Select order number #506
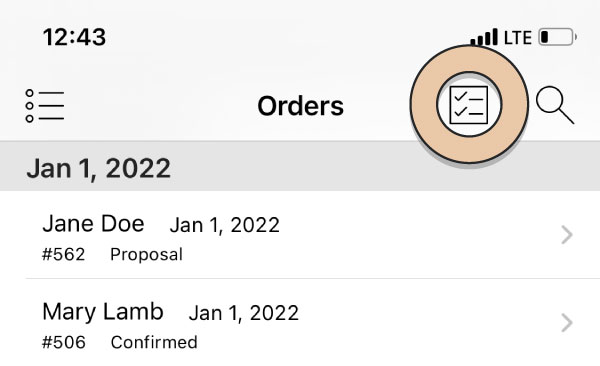Image resolution: width=600 pixels, height=366 pixels. tap(64, 342)
